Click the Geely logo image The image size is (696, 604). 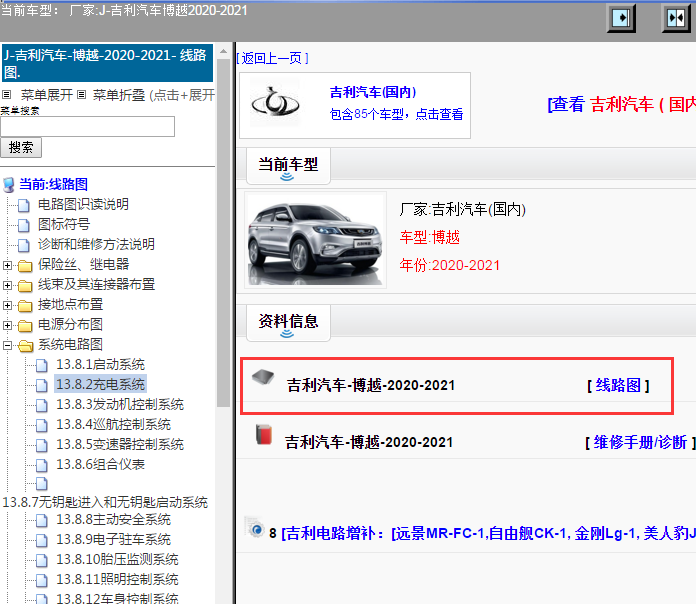pyautogui.click(x=275, y=103)
